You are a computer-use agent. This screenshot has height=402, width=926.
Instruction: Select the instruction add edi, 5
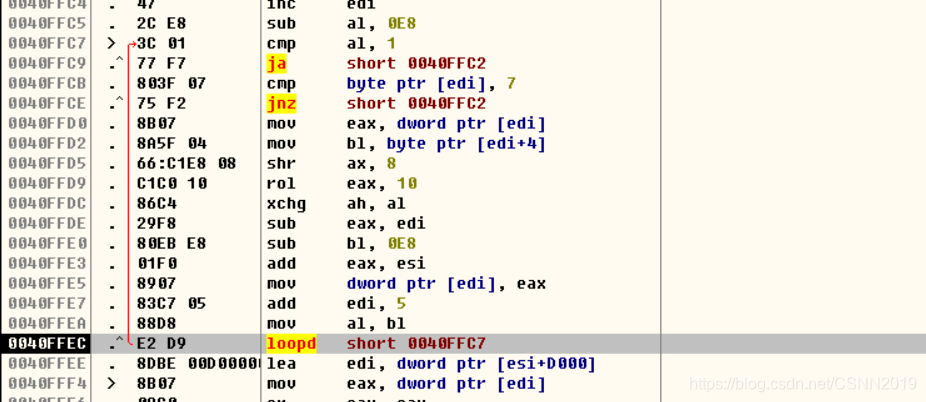click(x=337, y=305)
